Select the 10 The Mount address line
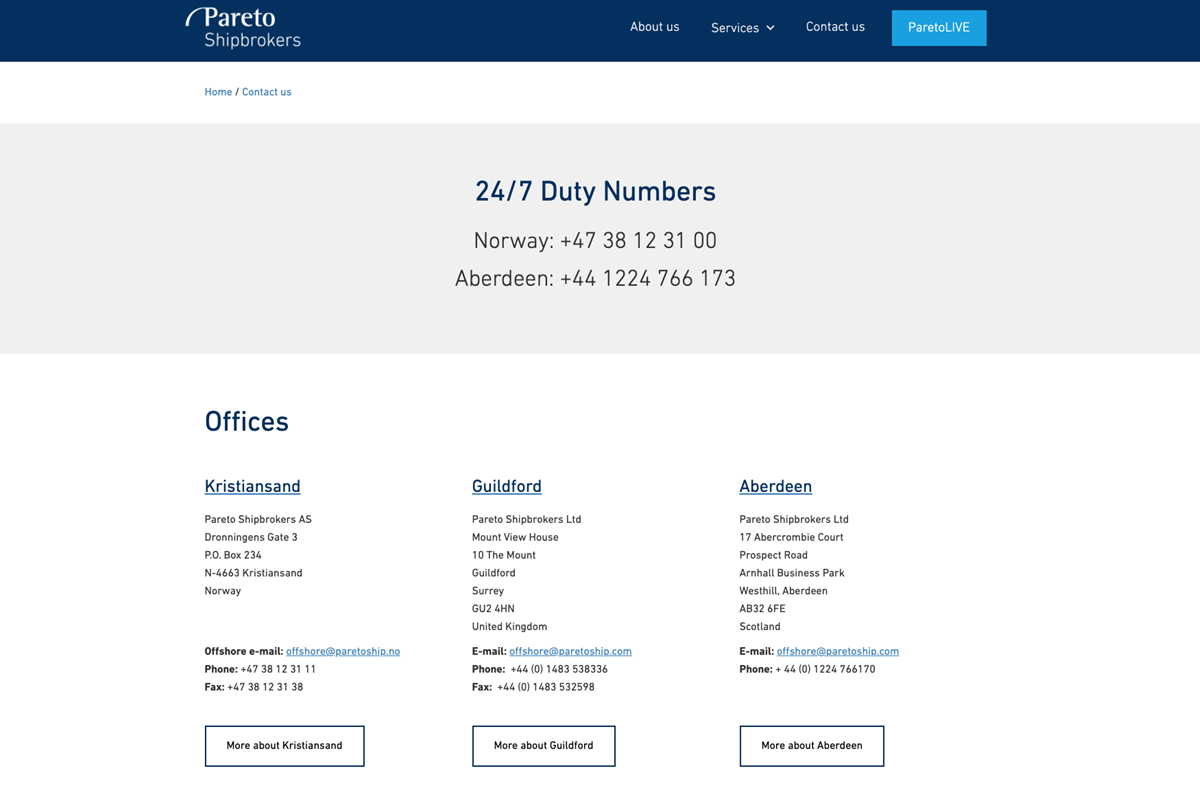 504,556
